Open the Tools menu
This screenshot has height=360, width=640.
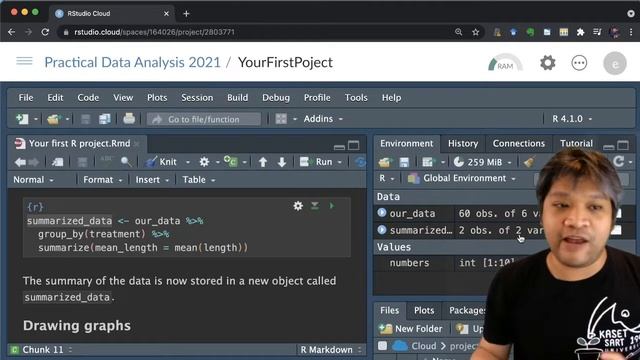pos(356,98)
